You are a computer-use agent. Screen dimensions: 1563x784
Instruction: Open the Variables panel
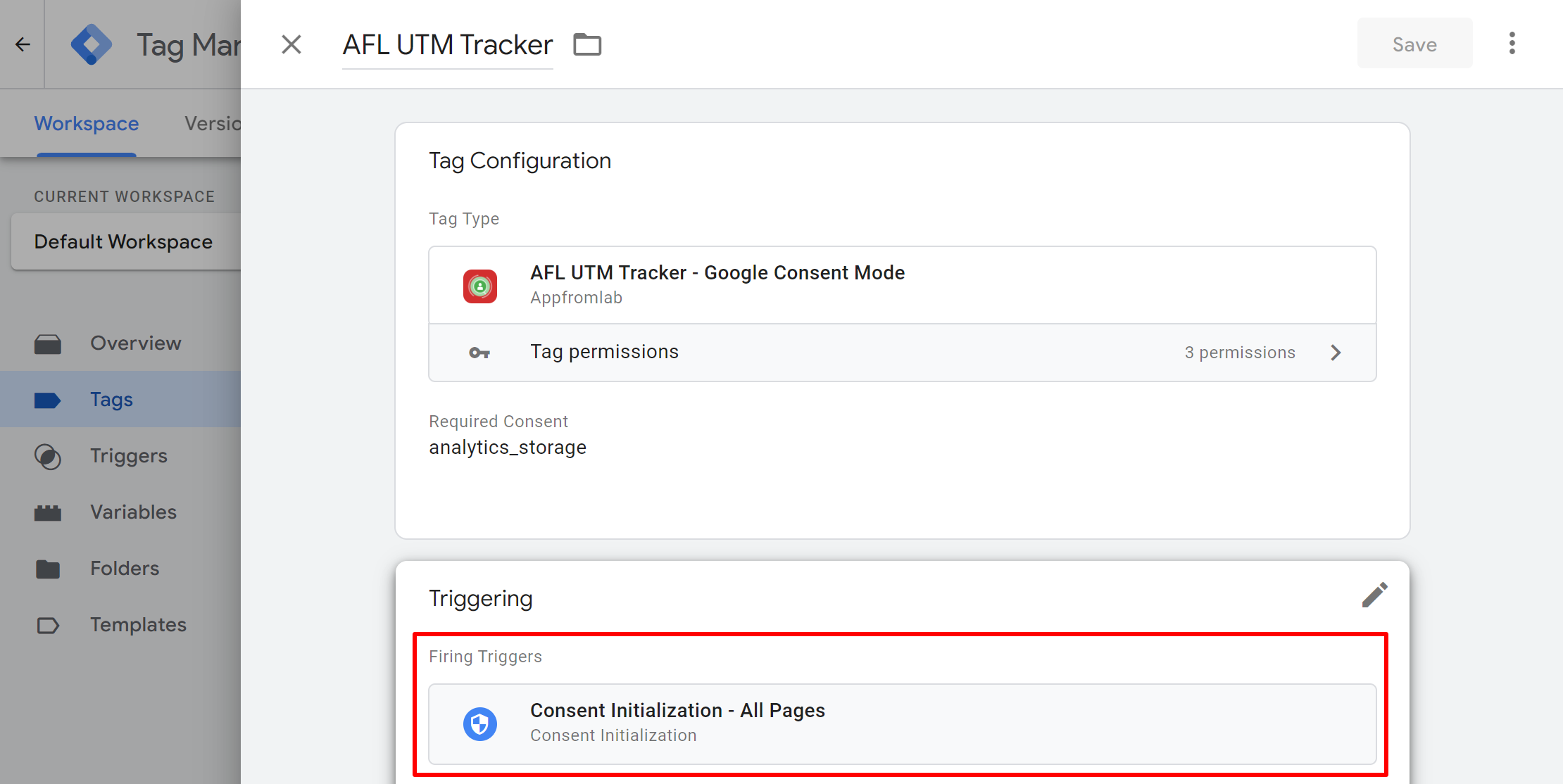133,512
